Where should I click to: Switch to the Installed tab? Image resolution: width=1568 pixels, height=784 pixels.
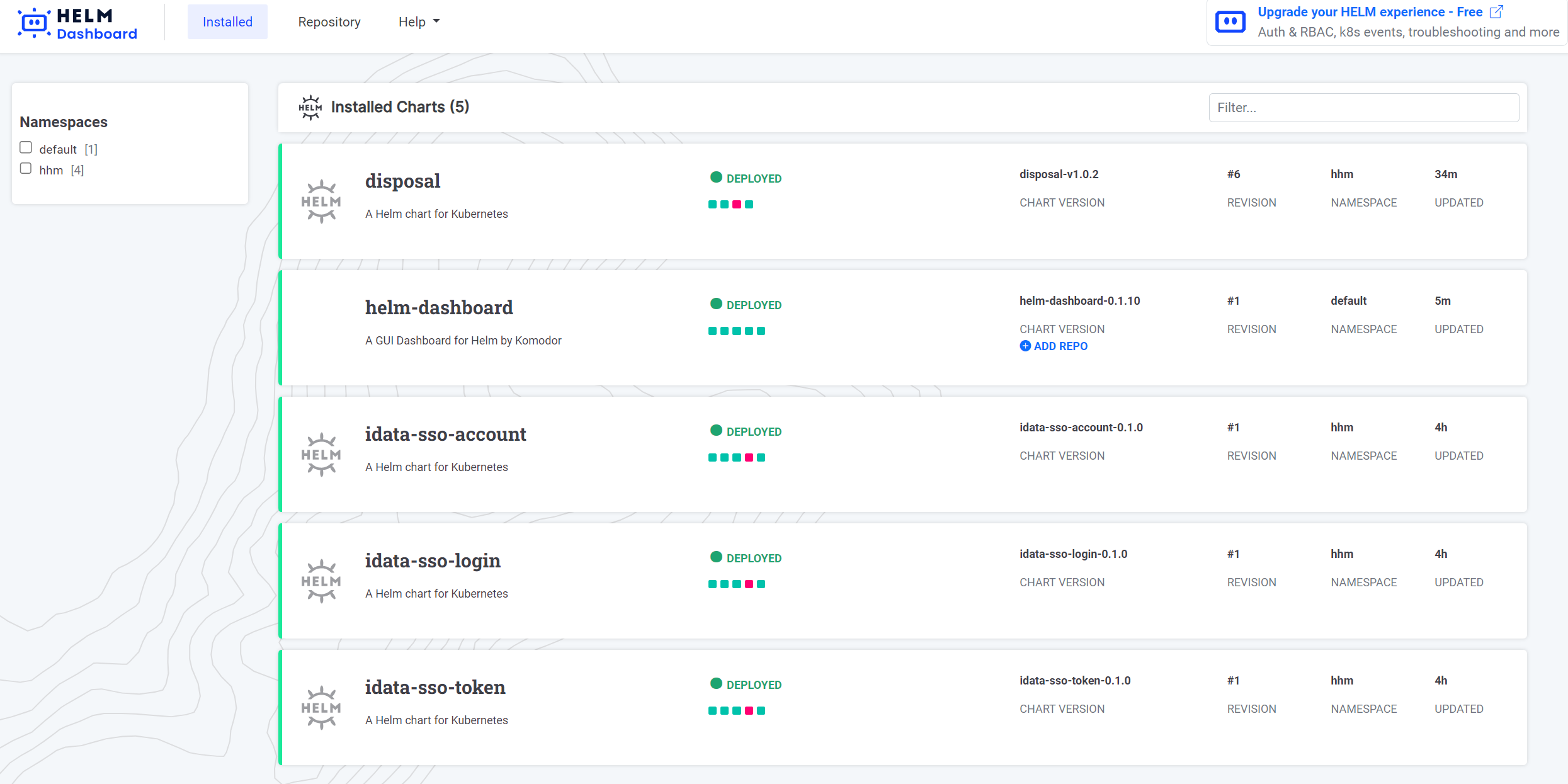click(227, 22)
